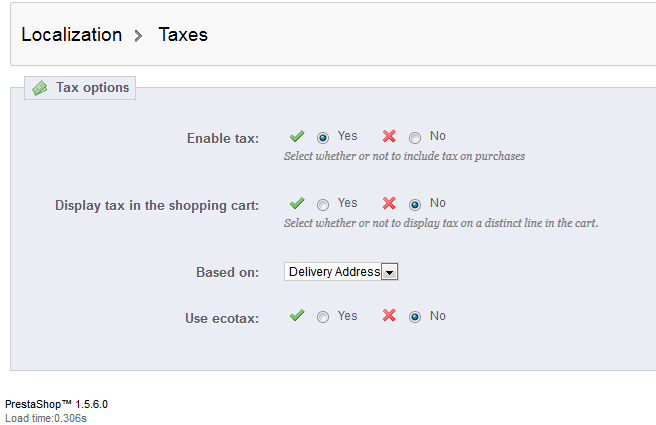Click Taxes in the breadcrumb

(x=183, y=35)
